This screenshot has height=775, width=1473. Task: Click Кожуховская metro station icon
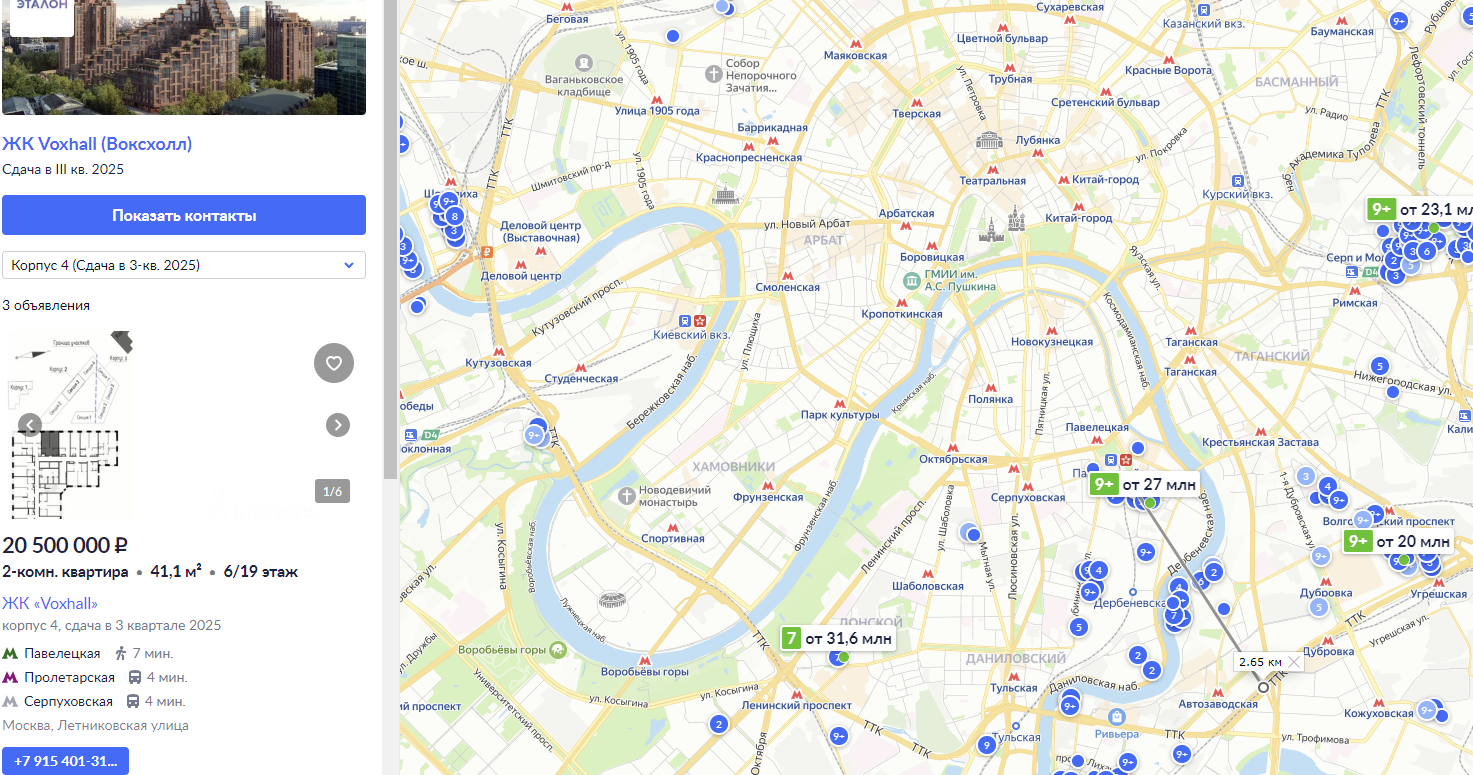click(x=1380, y=701)
